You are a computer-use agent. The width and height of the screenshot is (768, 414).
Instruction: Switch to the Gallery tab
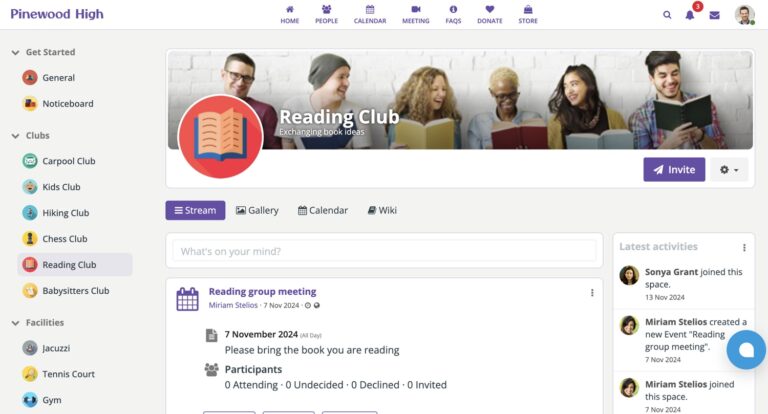pyautogui.click(x=257, y=210)
